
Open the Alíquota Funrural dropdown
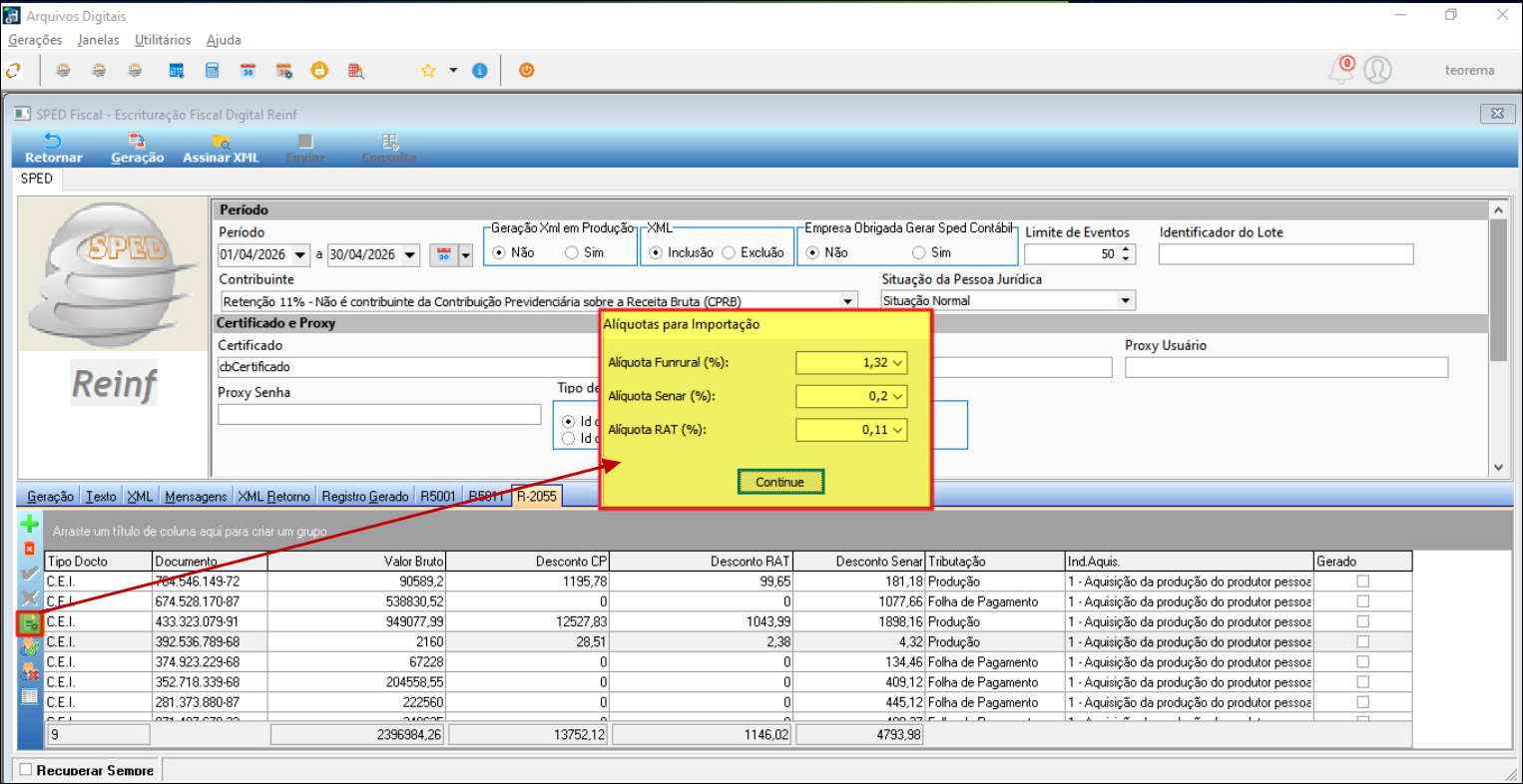898,363
